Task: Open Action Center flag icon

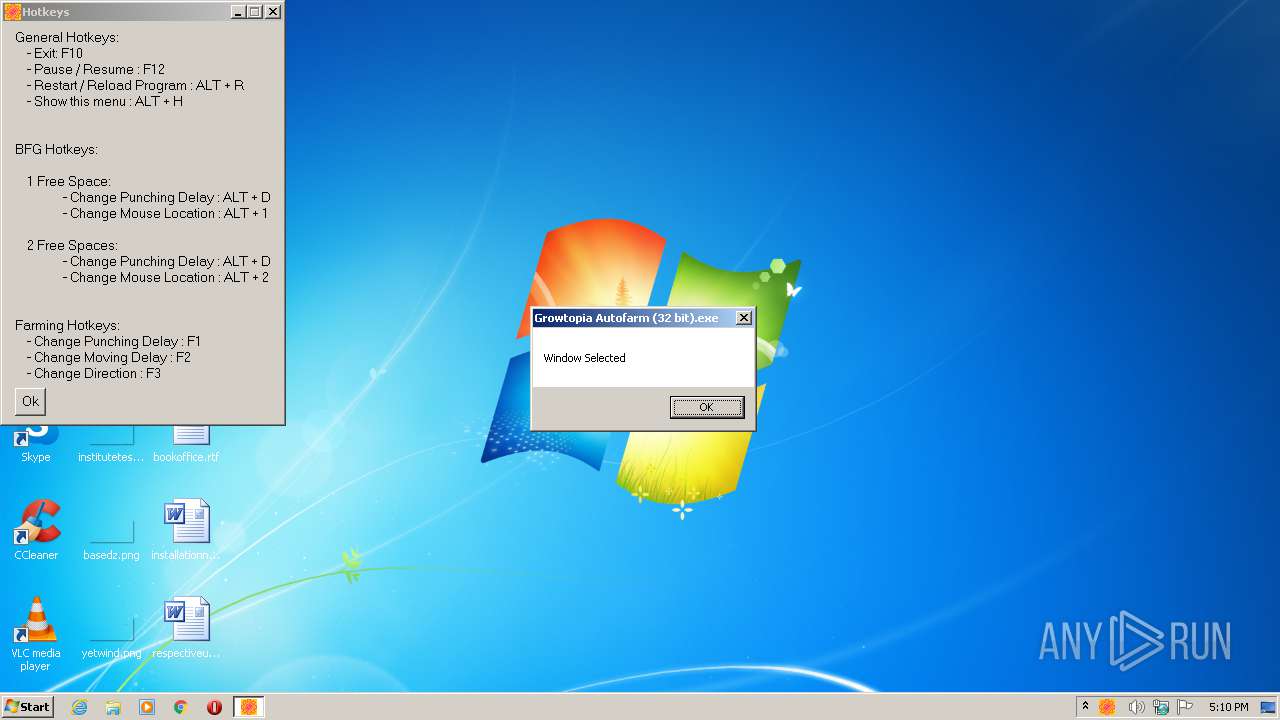Action: [x=1186, y=707]
